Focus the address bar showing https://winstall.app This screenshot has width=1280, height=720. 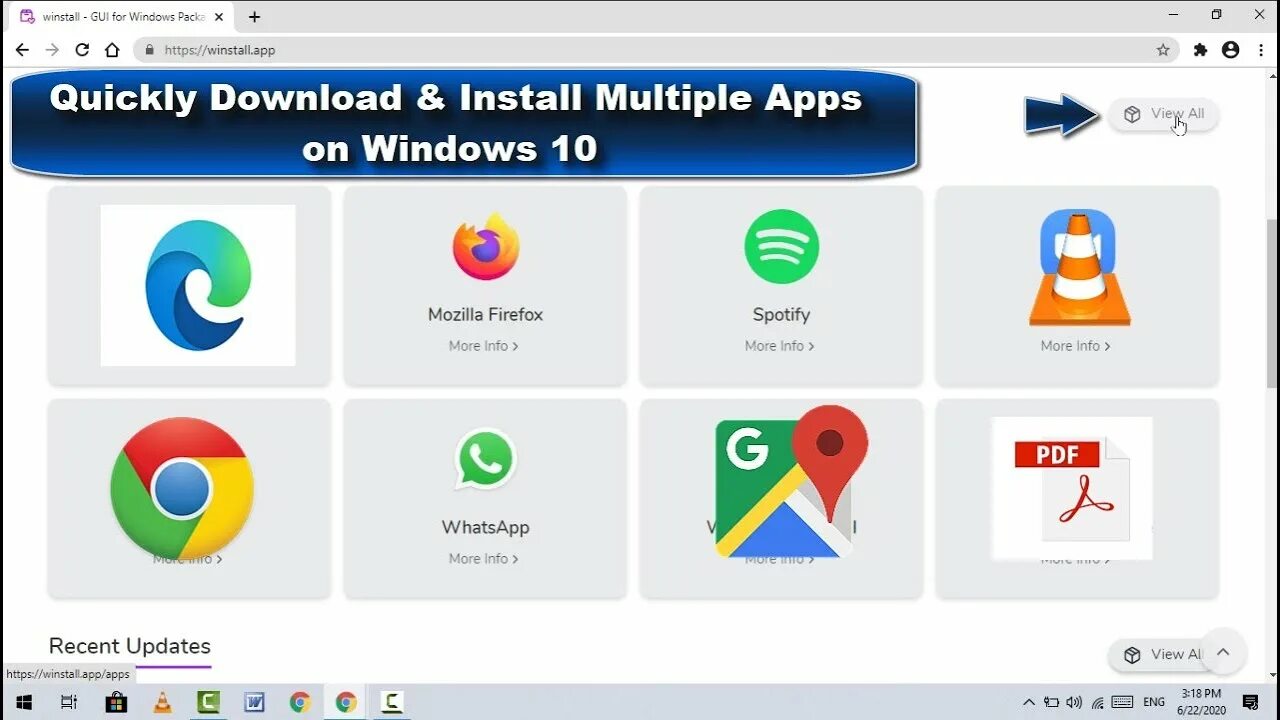[655, 50]
